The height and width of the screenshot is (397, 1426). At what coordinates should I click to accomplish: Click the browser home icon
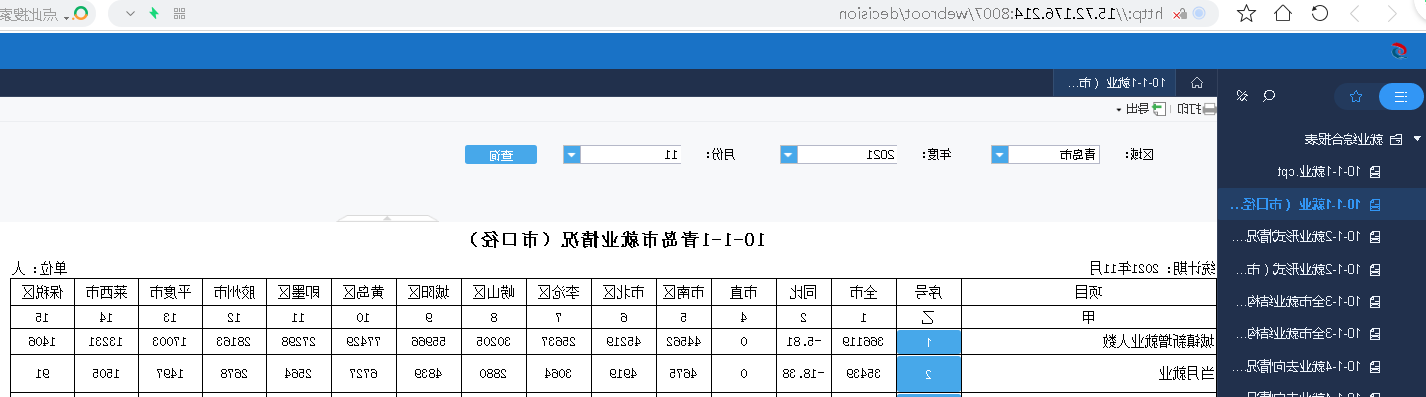(1283, 13)
